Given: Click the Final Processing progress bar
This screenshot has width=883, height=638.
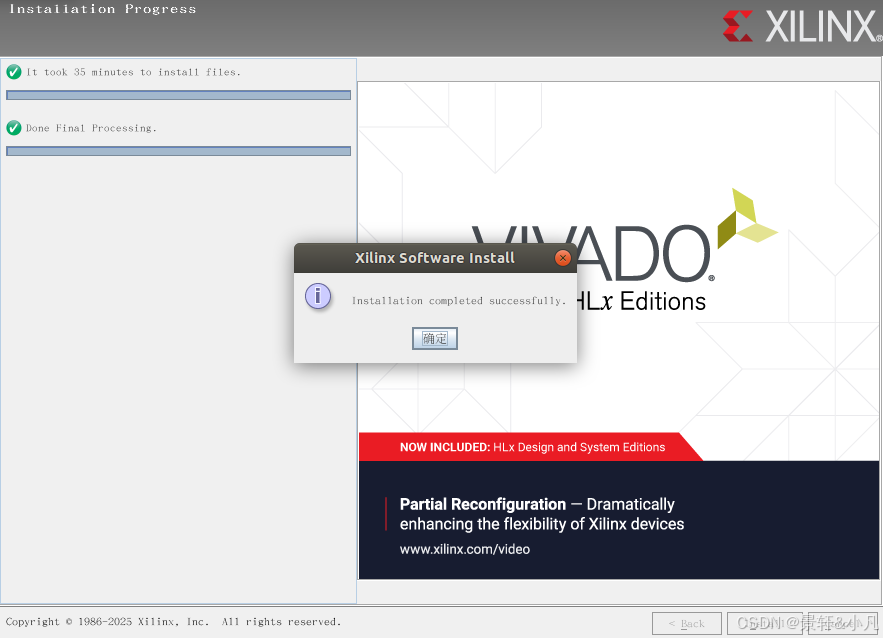Looking at the screenshot, I should point(179,151).
